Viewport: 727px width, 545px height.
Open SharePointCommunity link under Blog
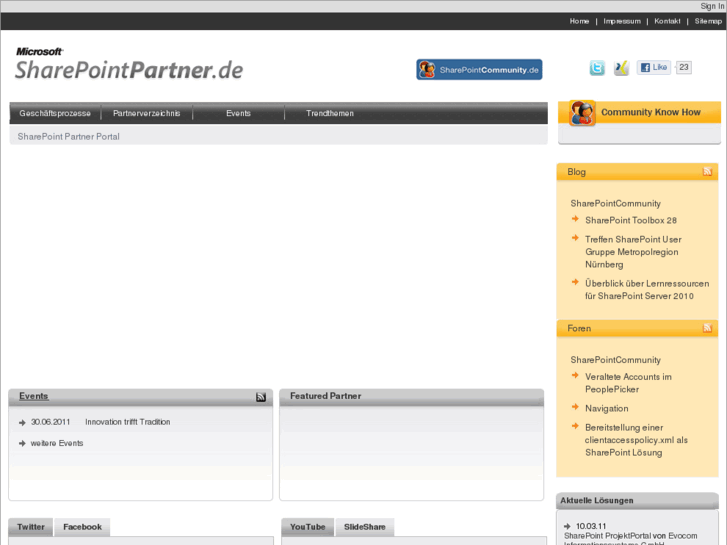click(x=615, y=203)
